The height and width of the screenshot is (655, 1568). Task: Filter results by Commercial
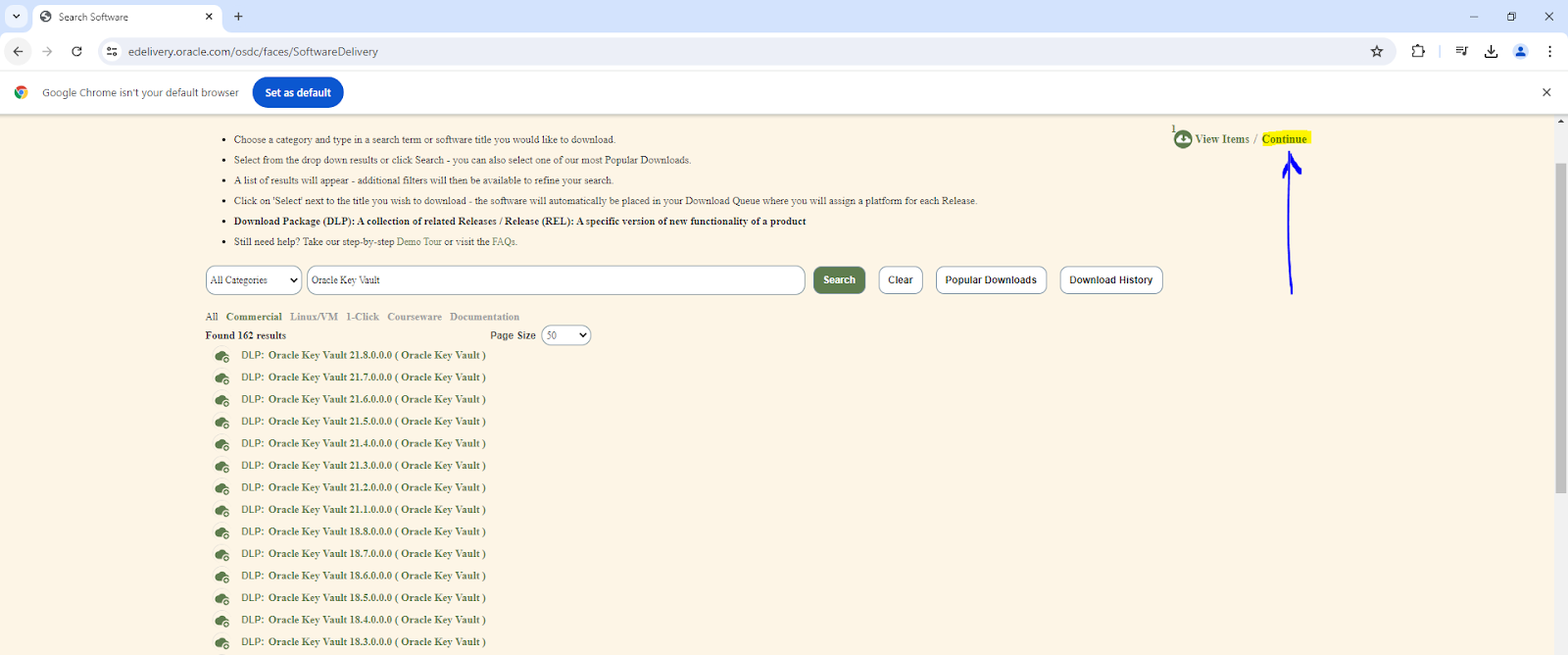pyautogui.click(x=254, y=317)
